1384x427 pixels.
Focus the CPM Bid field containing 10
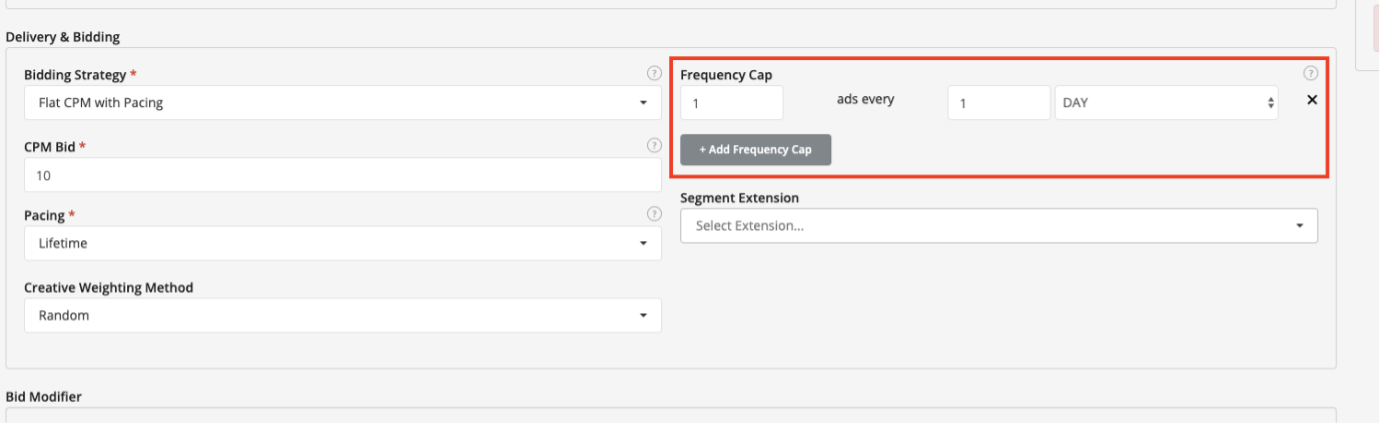[343, 175]
